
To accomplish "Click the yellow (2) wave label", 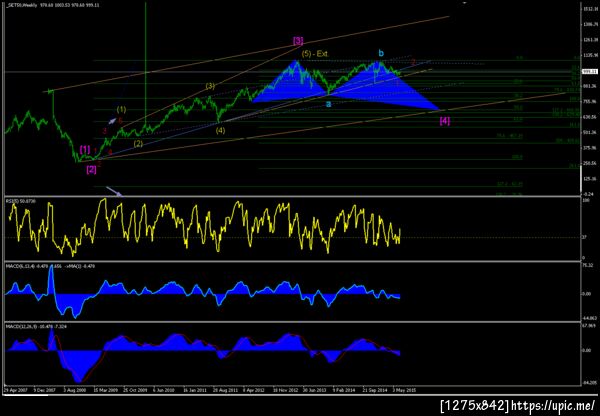I will point(138,144).
